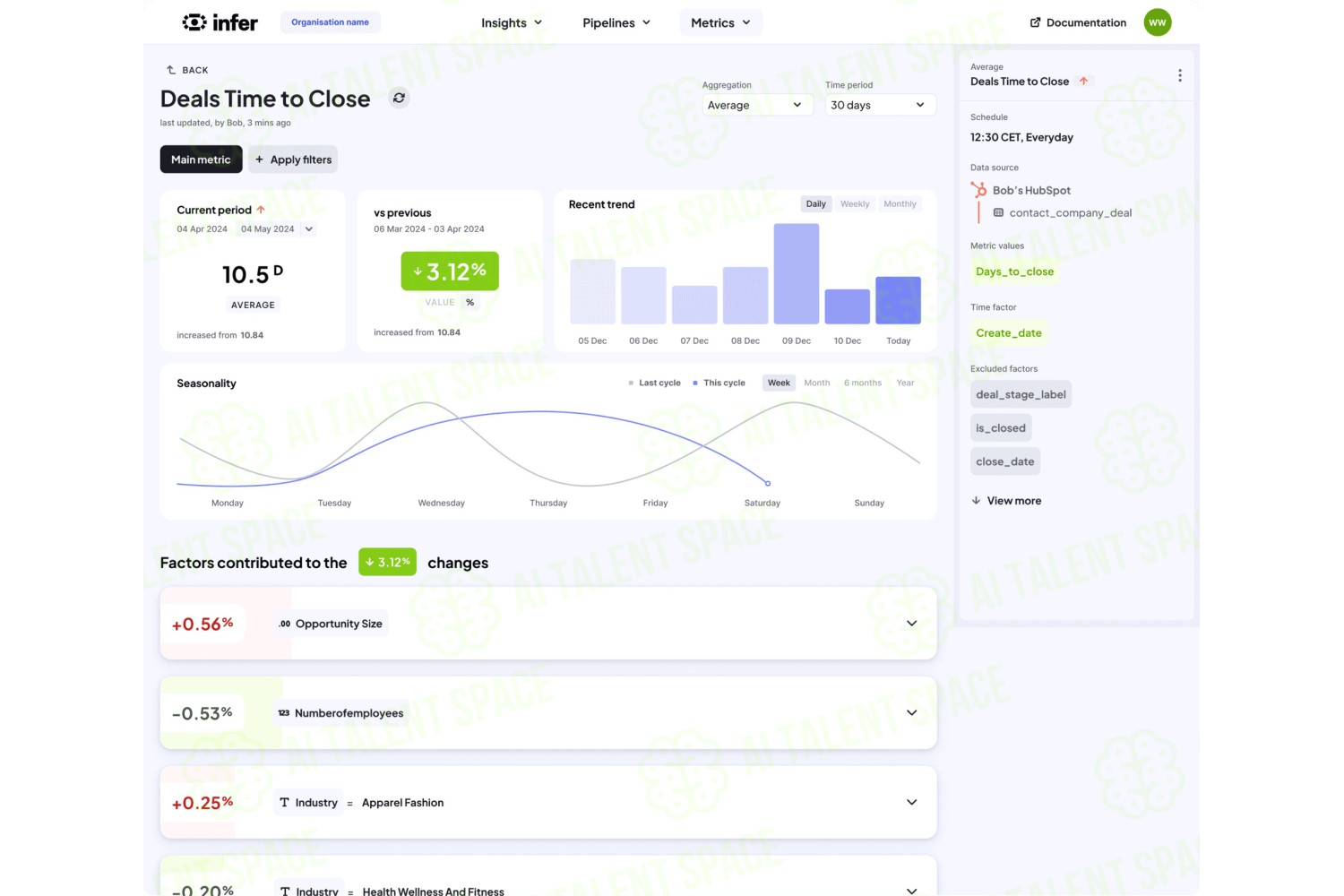The image size is (1344, 896).
Task: Click the external link icon near Documentation
Action: point(1035,22)
